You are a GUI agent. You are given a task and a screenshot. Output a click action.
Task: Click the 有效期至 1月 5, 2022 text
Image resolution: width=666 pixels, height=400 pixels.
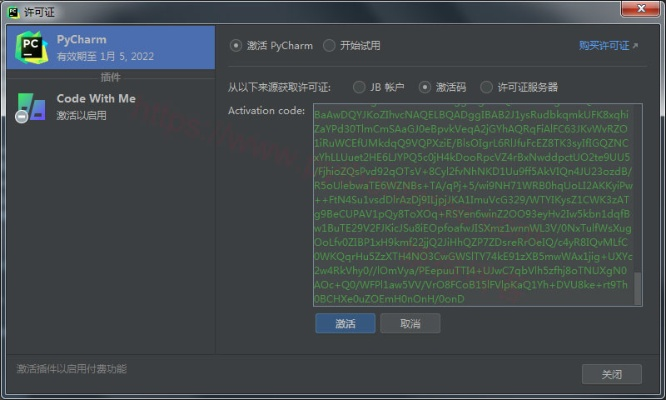[x=105, y=56]
